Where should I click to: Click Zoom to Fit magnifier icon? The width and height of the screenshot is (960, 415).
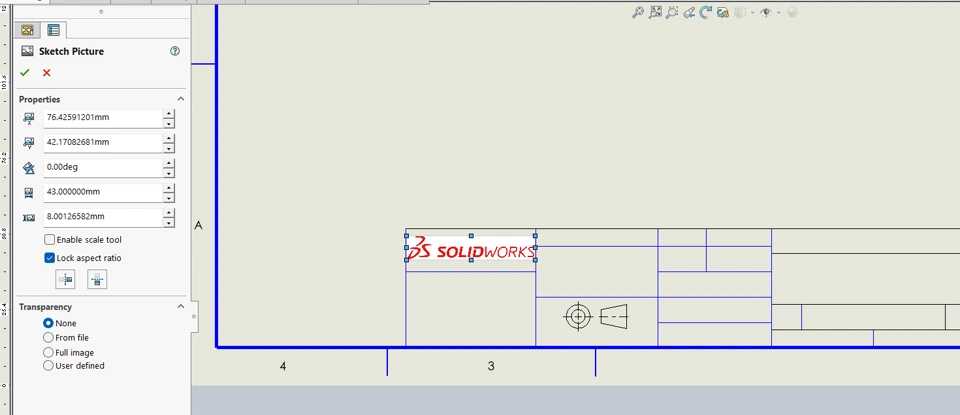(x=638, y=12)
